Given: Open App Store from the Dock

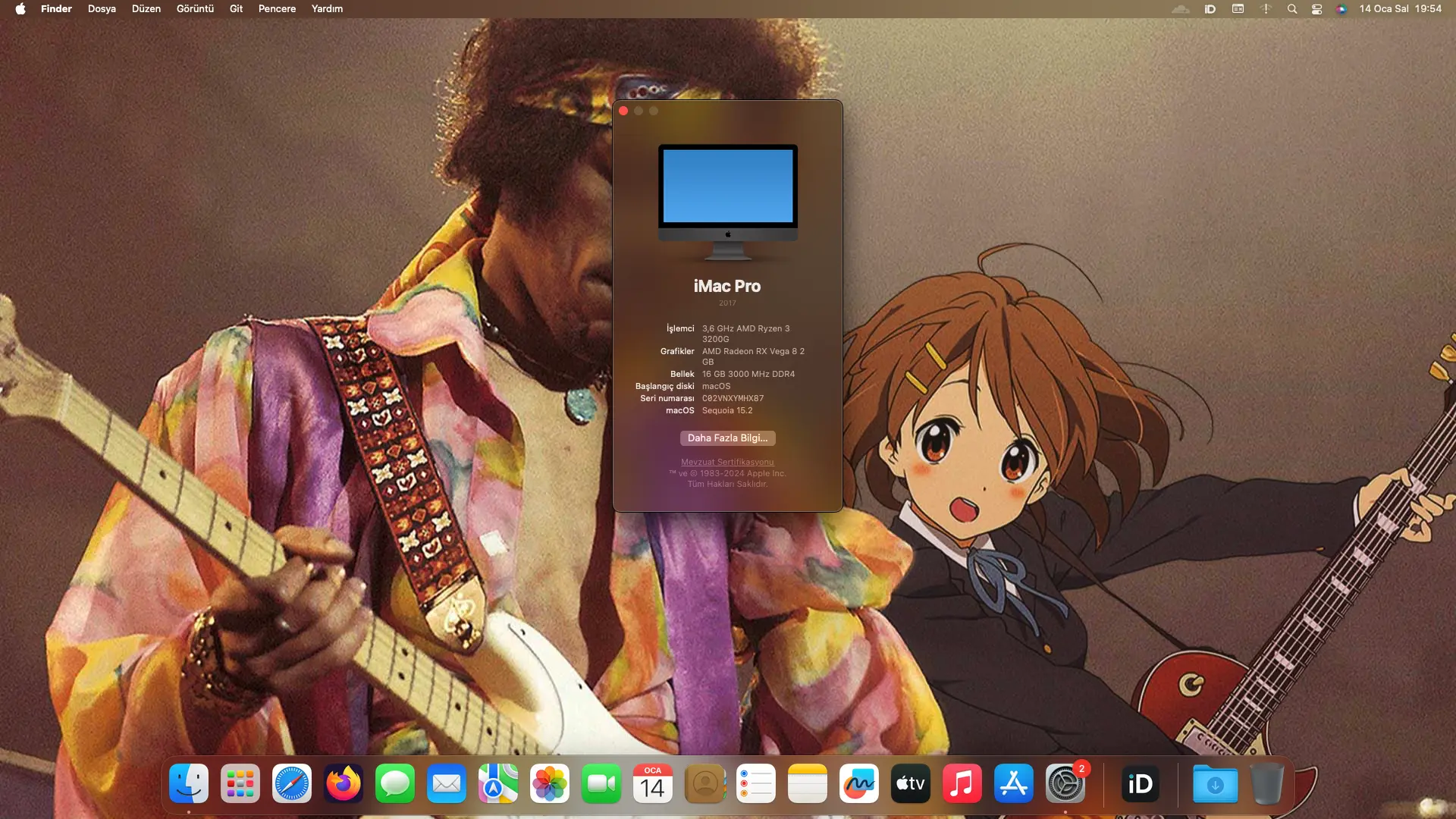Looking at the screenshot, I should pos(1014,783).
